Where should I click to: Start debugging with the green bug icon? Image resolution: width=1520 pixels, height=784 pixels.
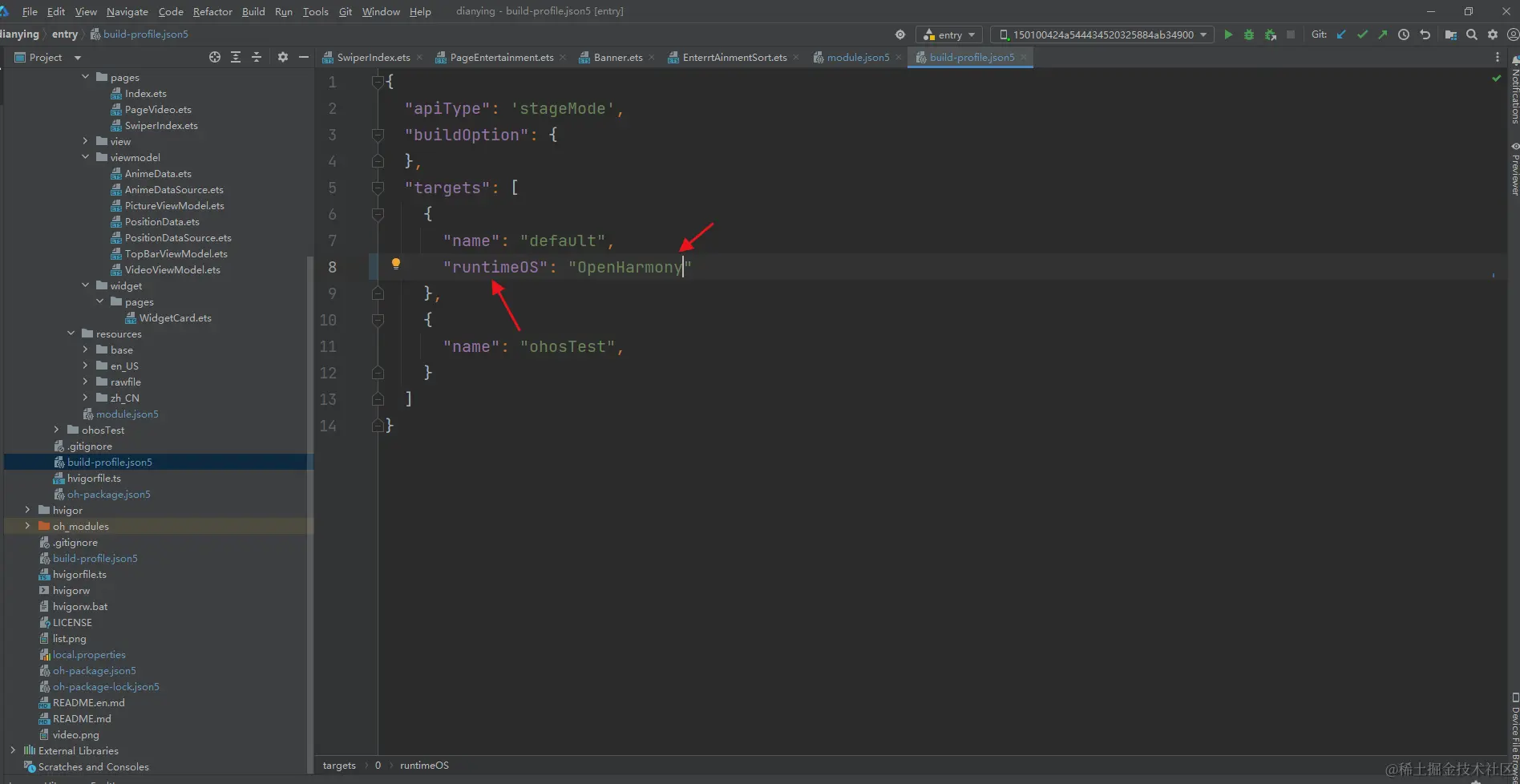click(1249, 34)
